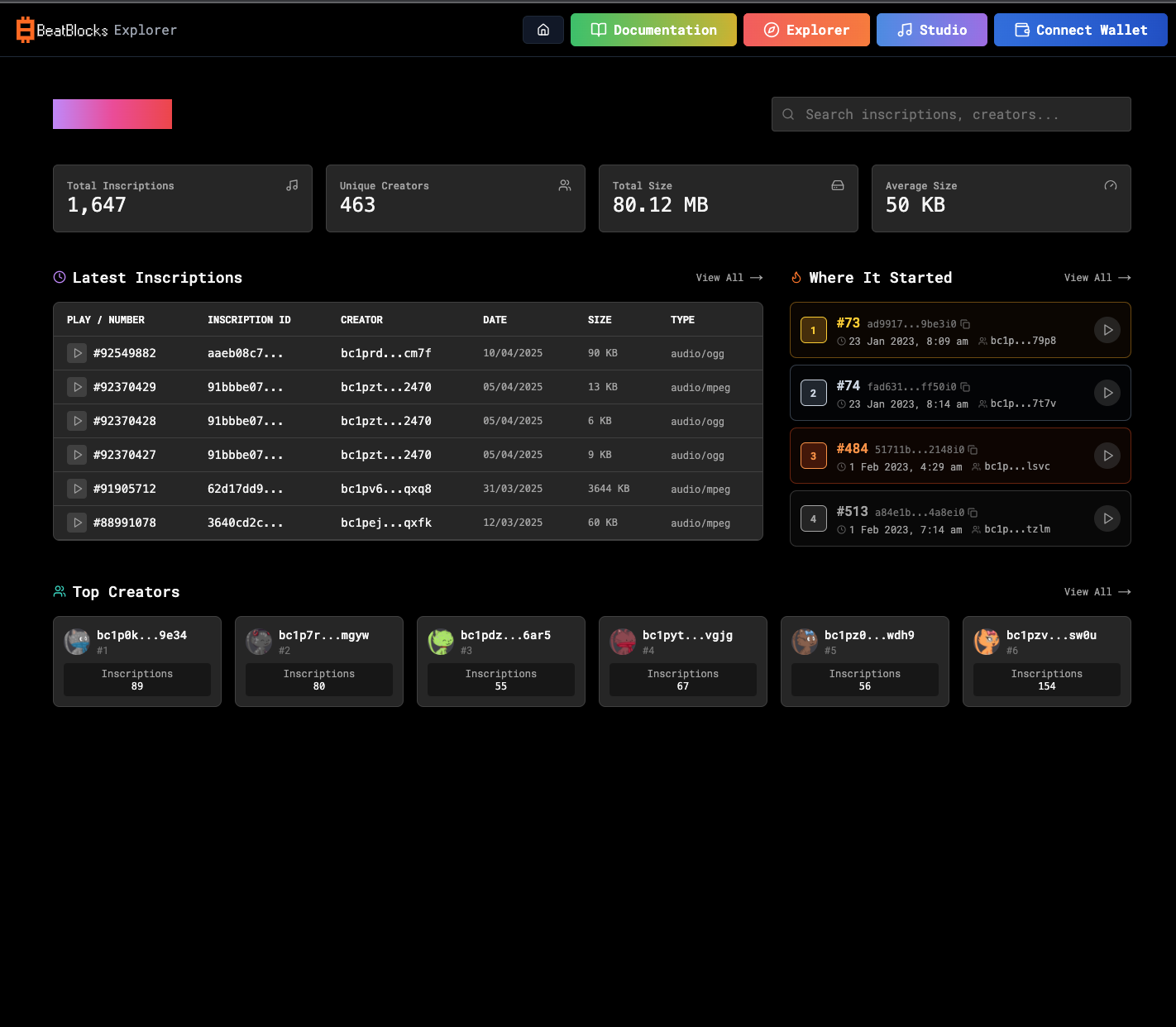Play inscription #91905712
The height and width of the screenshot is (1027, 1176).
pos(77,489)
